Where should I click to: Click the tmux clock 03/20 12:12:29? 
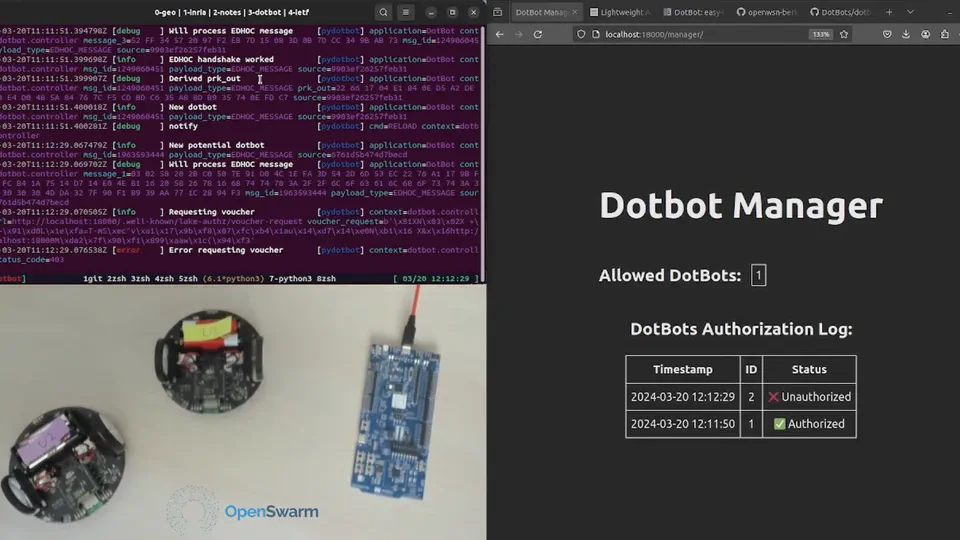435,279
